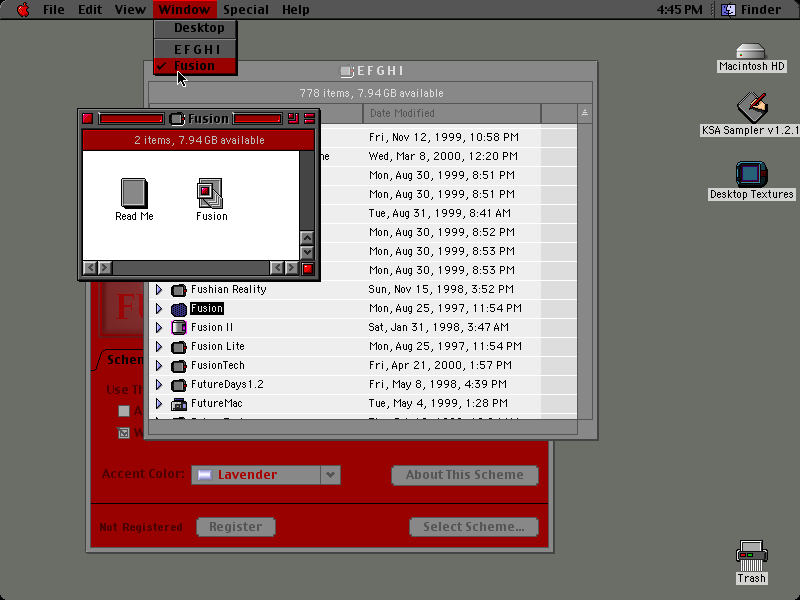Sort by the Date Modified column header
The height and width of the screenshot is (600, 800).
pos(452,113)
